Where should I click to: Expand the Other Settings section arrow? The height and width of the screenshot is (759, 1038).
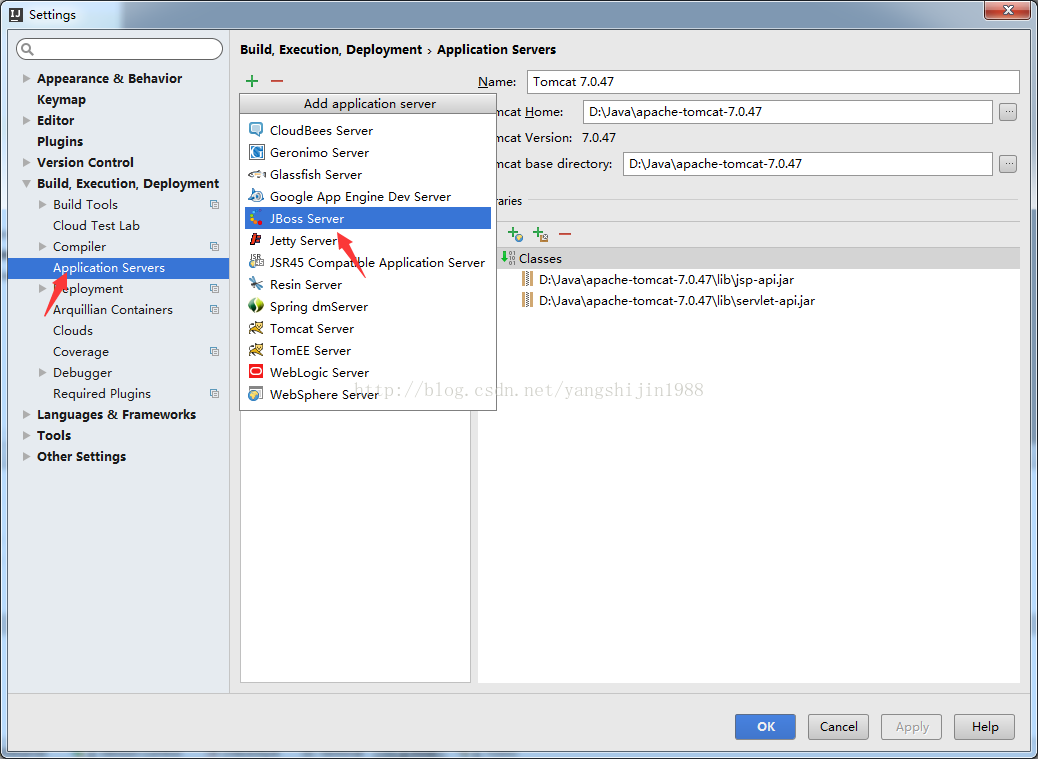click(26, 457)
